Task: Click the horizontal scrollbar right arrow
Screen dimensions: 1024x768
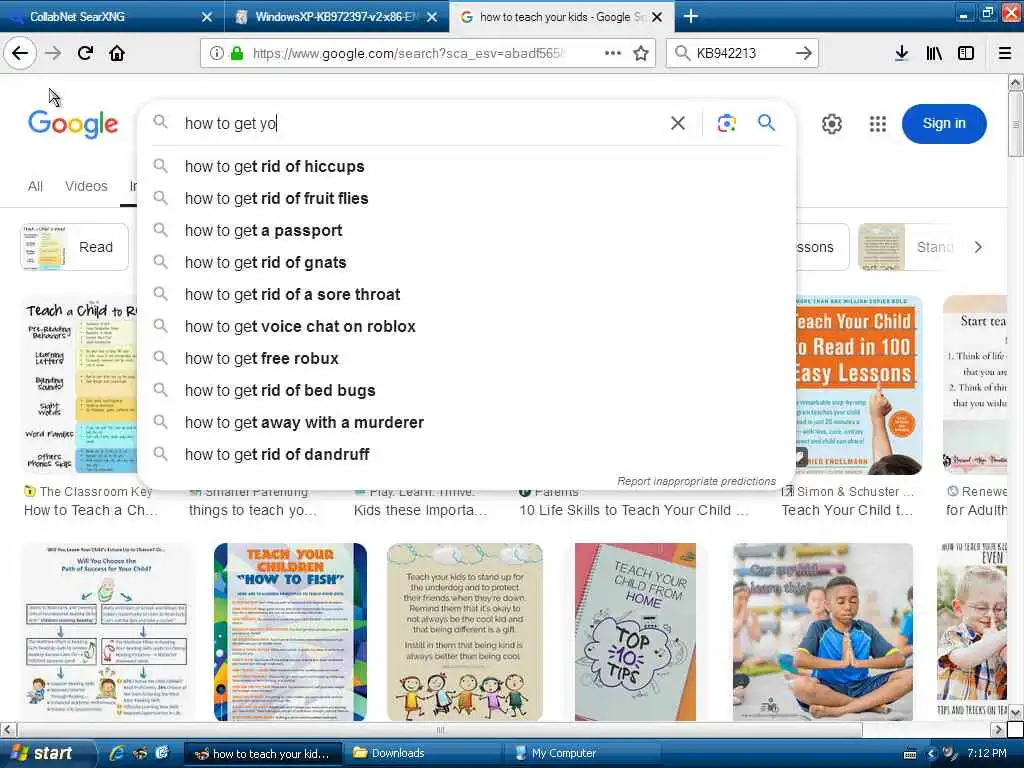Action: 997,729
